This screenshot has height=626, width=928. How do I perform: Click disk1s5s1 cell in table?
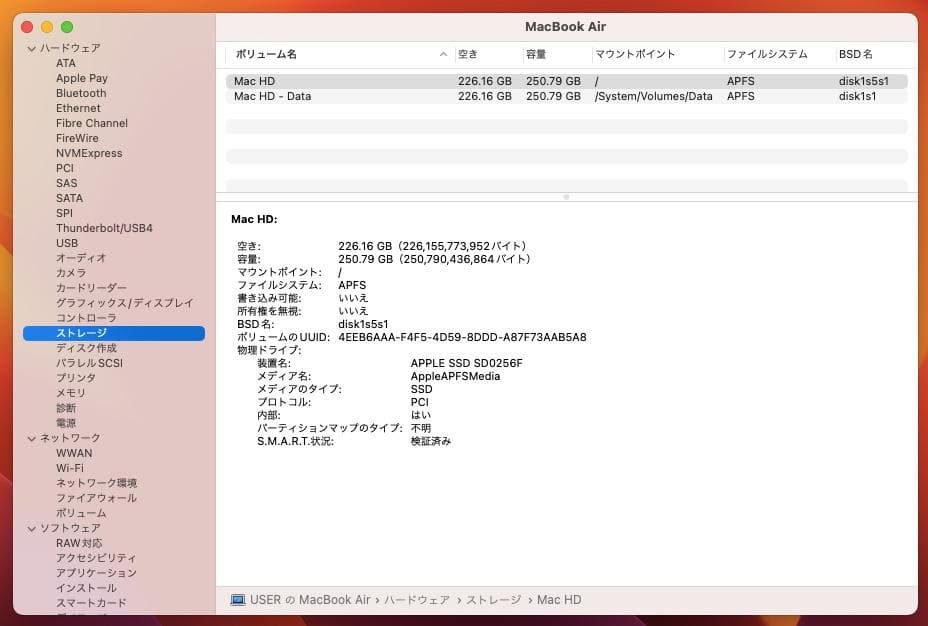(863, 81)
